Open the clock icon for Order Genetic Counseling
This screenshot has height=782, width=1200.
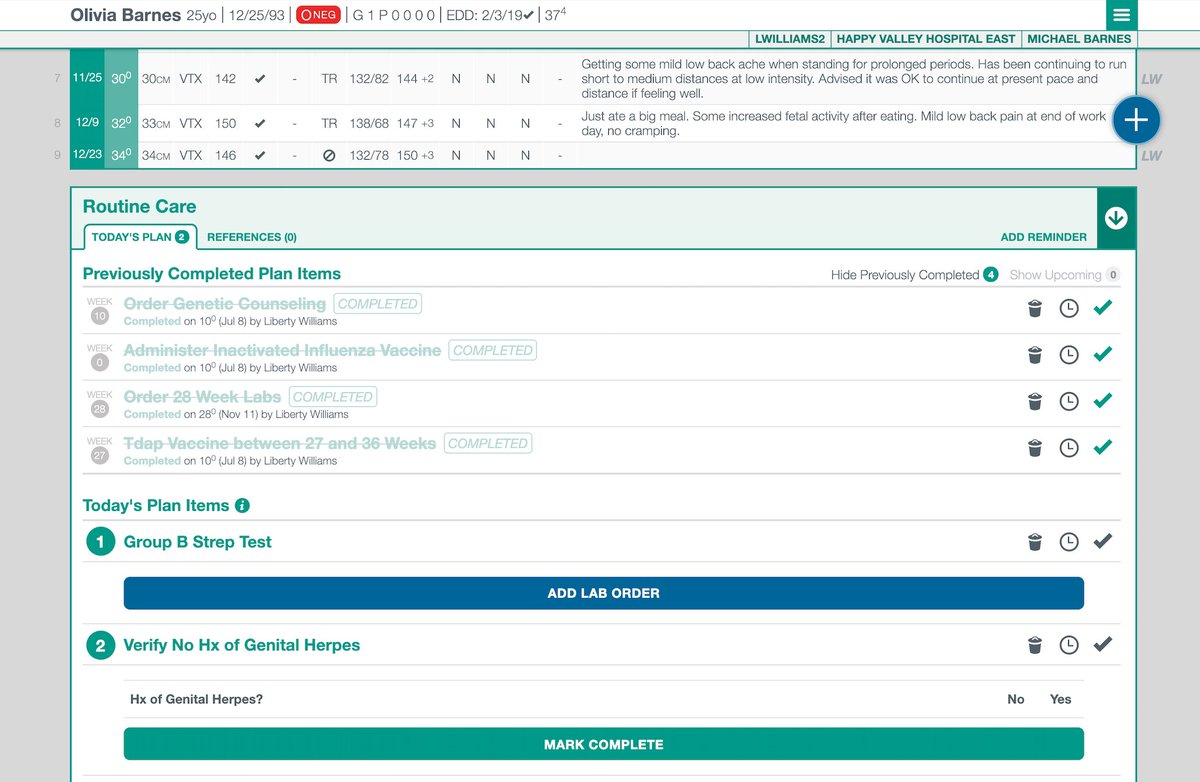click(x=1069, y=308)
